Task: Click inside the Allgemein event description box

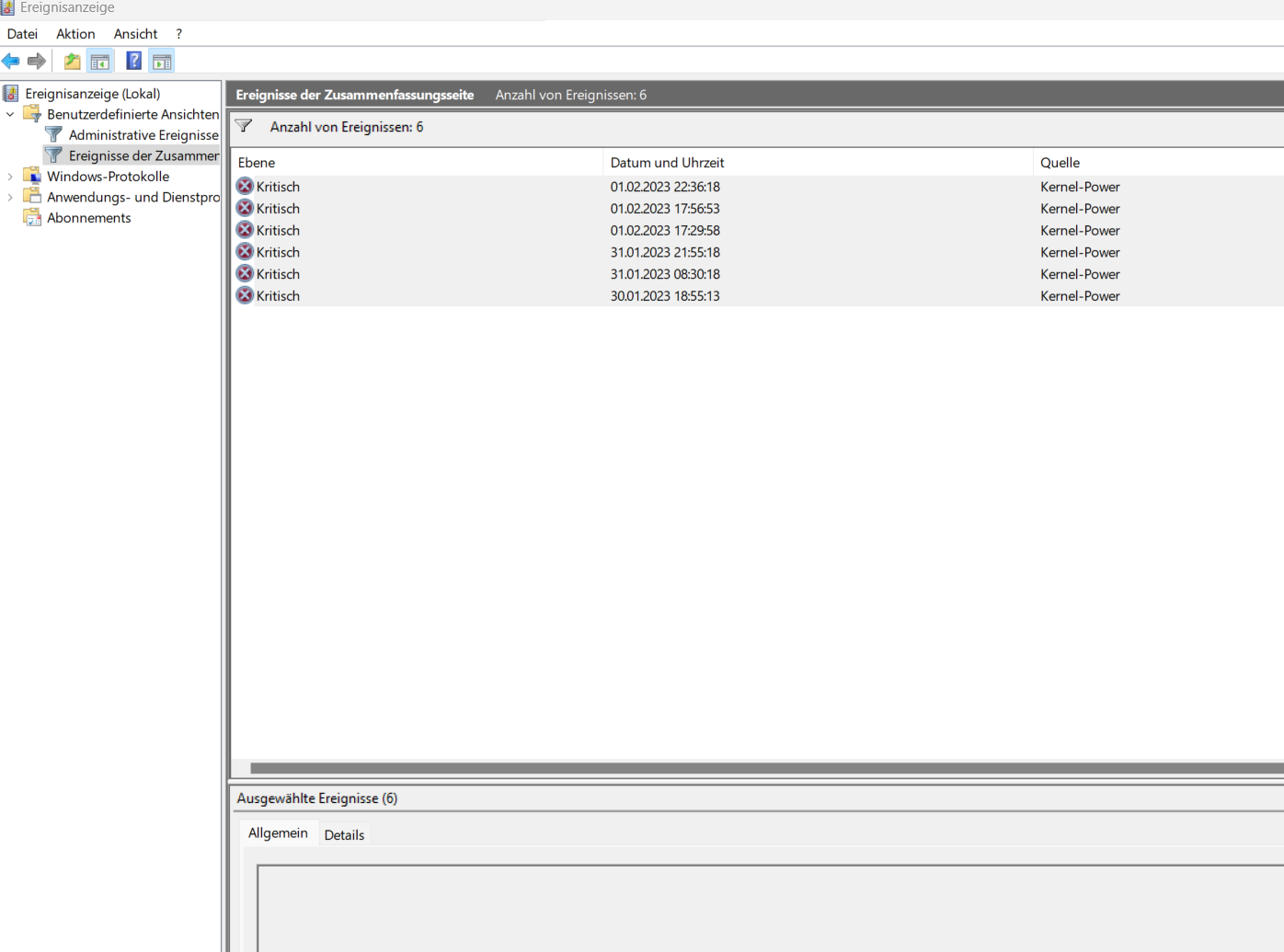Action: [x=771, y=908]
